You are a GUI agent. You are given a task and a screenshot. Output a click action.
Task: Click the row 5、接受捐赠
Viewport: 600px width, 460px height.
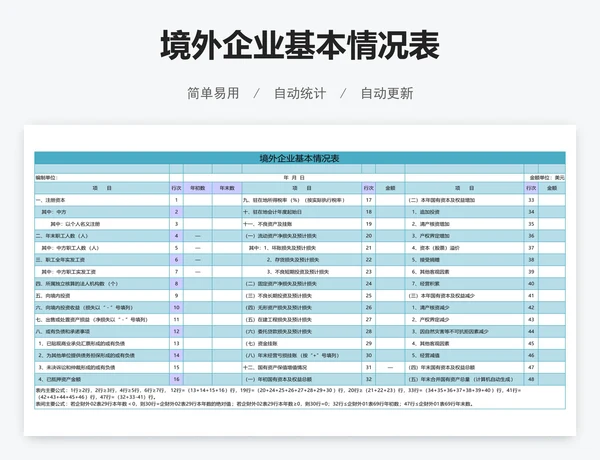point(465,259)
